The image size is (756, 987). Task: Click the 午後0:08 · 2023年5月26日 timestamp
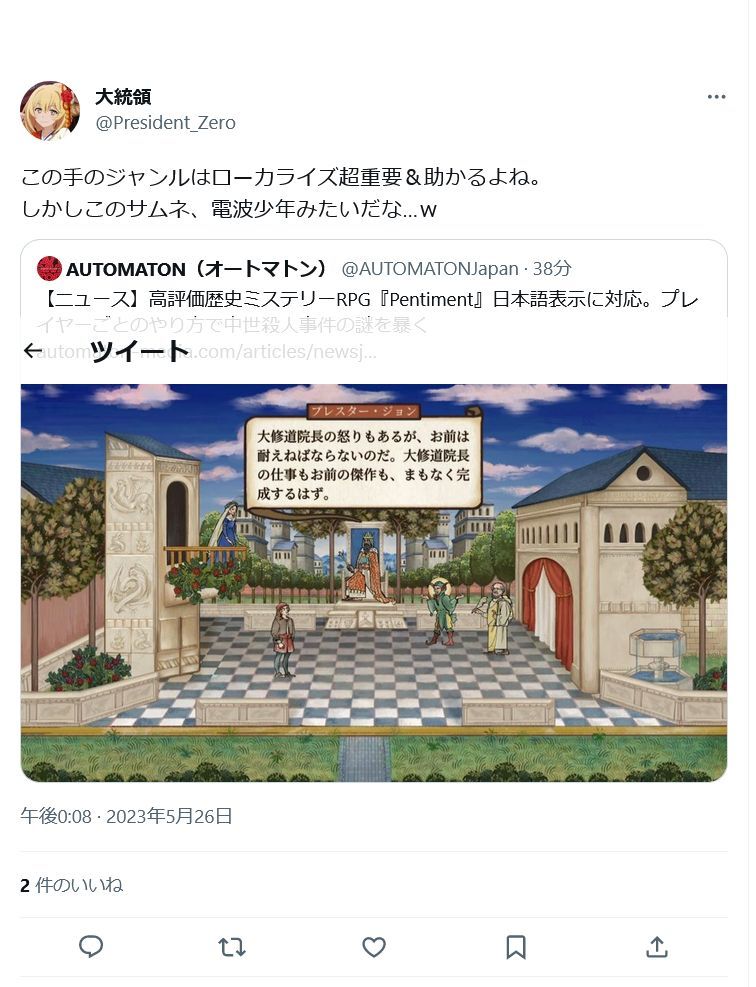[127, 816]
